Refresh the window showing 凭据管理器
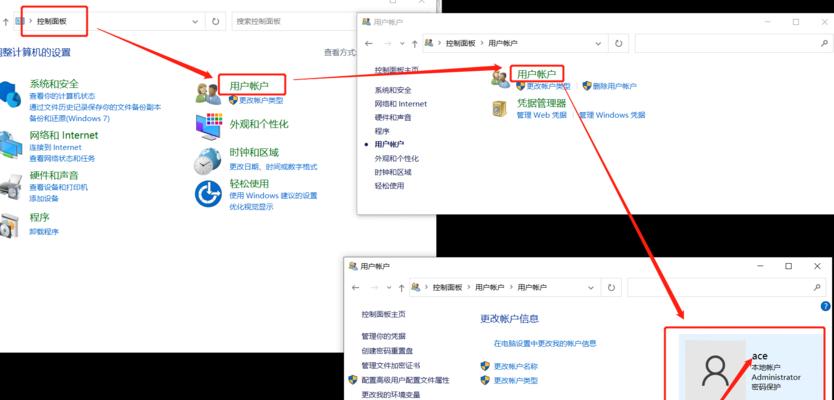834x400 pixels. pyautogui.click(x=618, y=44)
